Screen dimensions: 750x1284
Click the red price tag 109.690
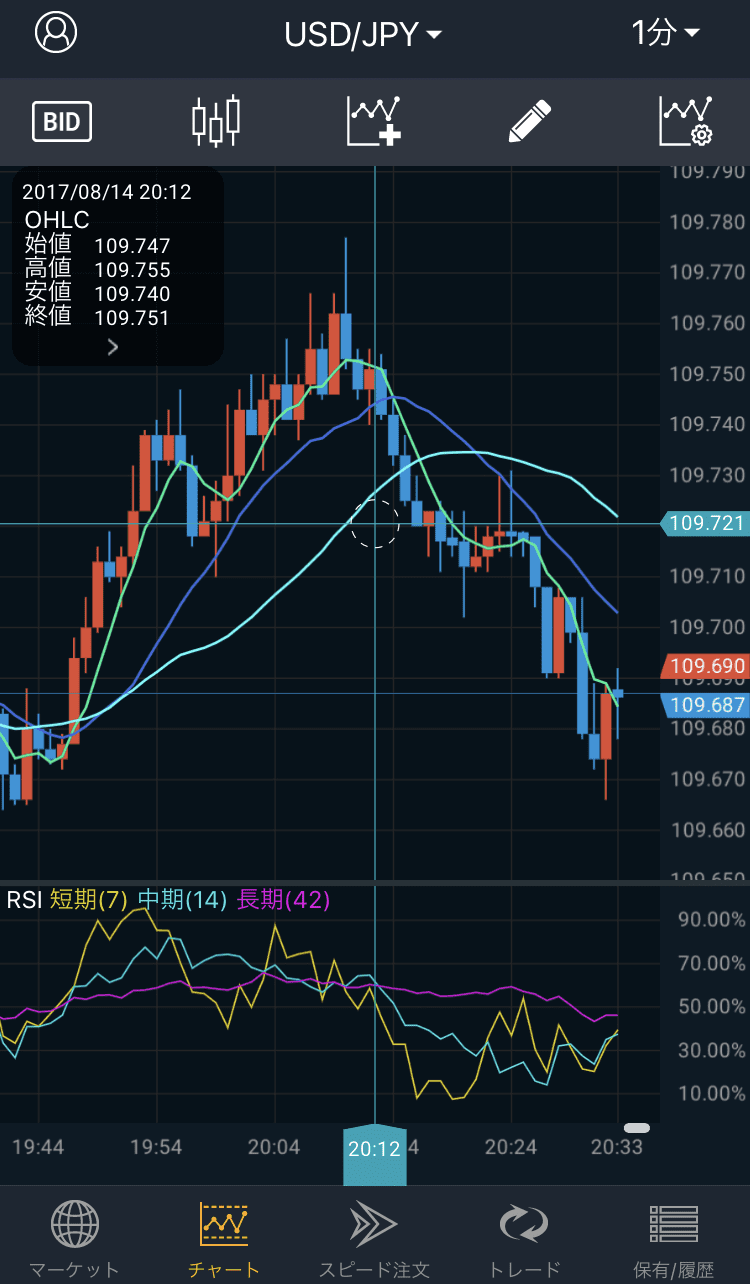[705, 666]
